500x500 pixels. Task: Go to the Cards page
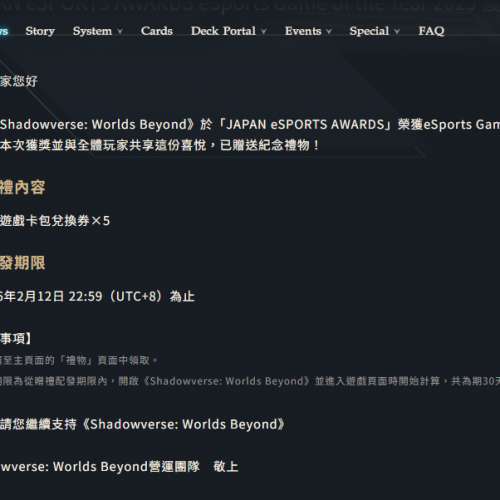click(x=157, y=31)
